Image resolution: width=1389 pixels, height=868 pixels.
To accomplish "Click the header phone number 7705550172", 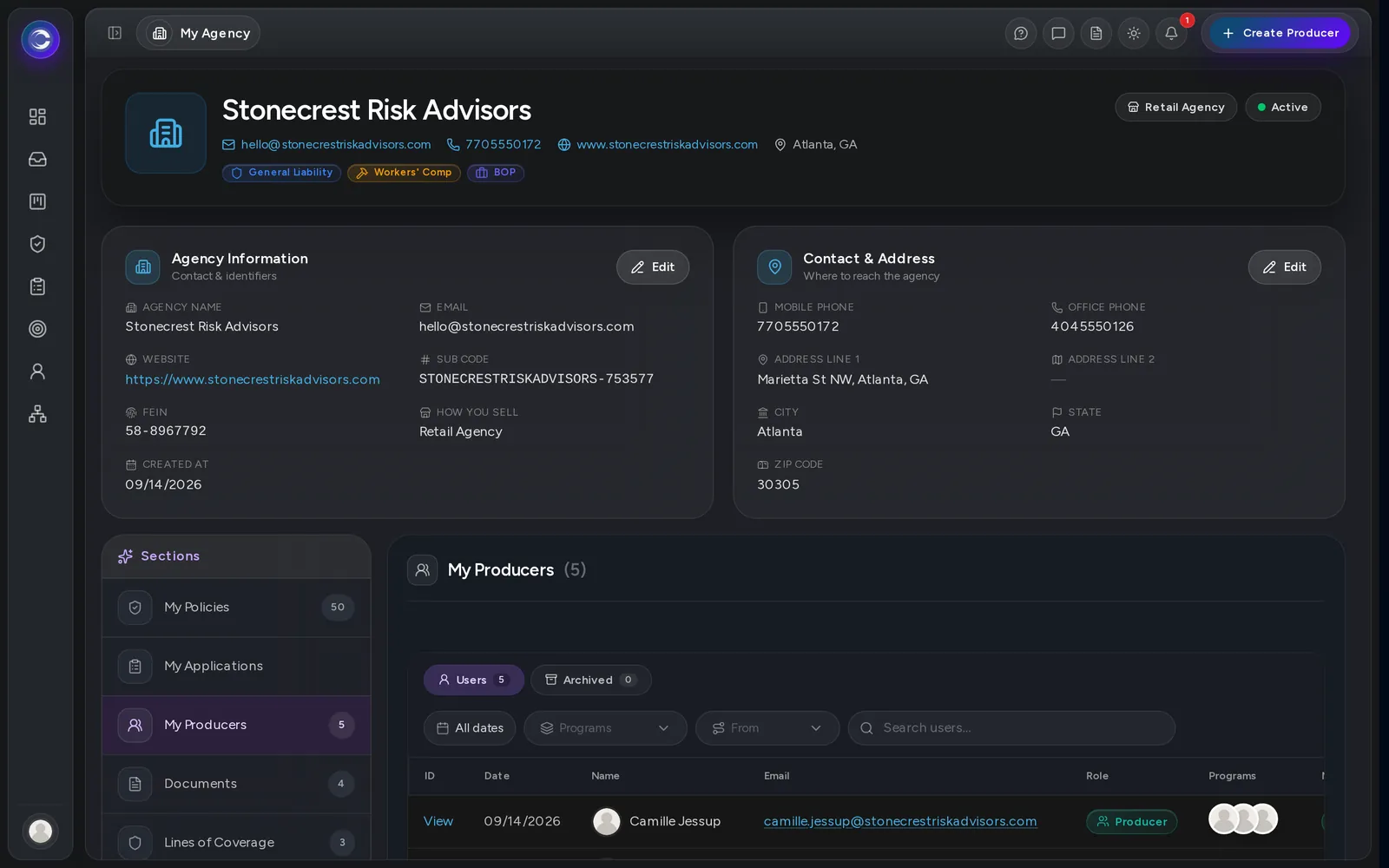I will coord(494,144).
